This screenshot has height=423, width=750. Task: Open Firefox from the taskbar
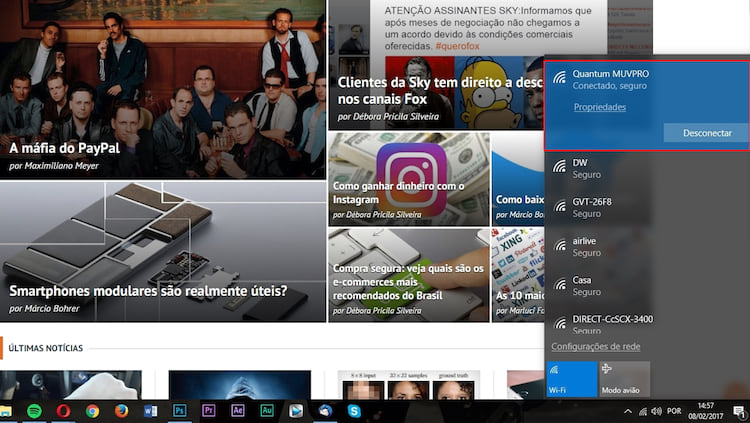coord(121,411)
